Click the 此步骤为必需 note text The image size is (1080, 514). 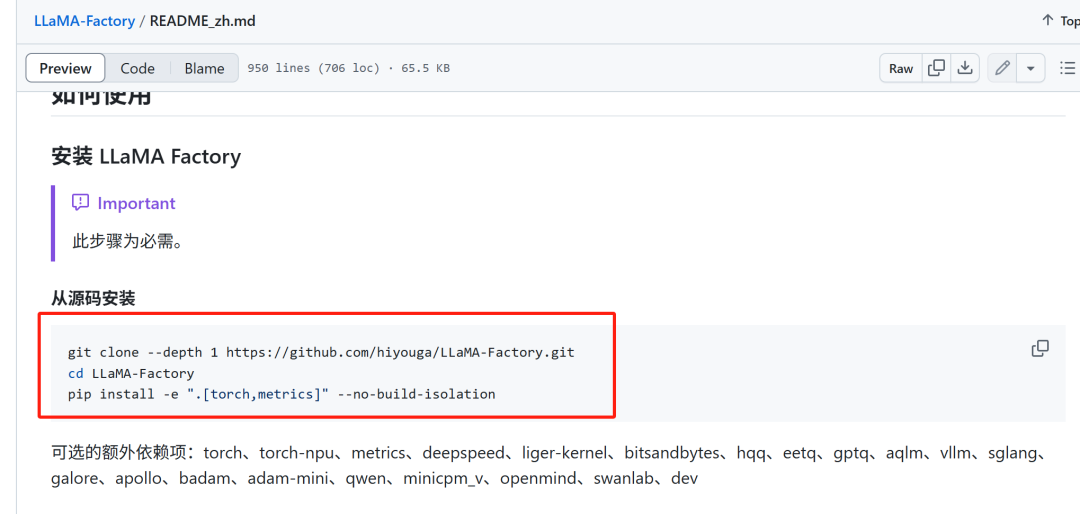click(x=127, y=241)
